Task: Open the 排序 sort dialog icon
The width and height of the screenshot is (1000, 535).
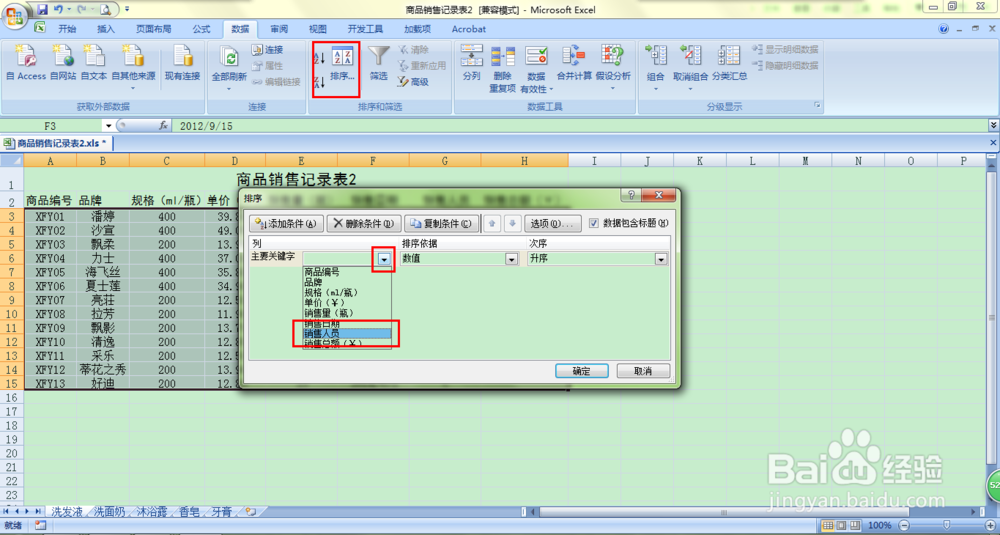Action: (343, 62)
